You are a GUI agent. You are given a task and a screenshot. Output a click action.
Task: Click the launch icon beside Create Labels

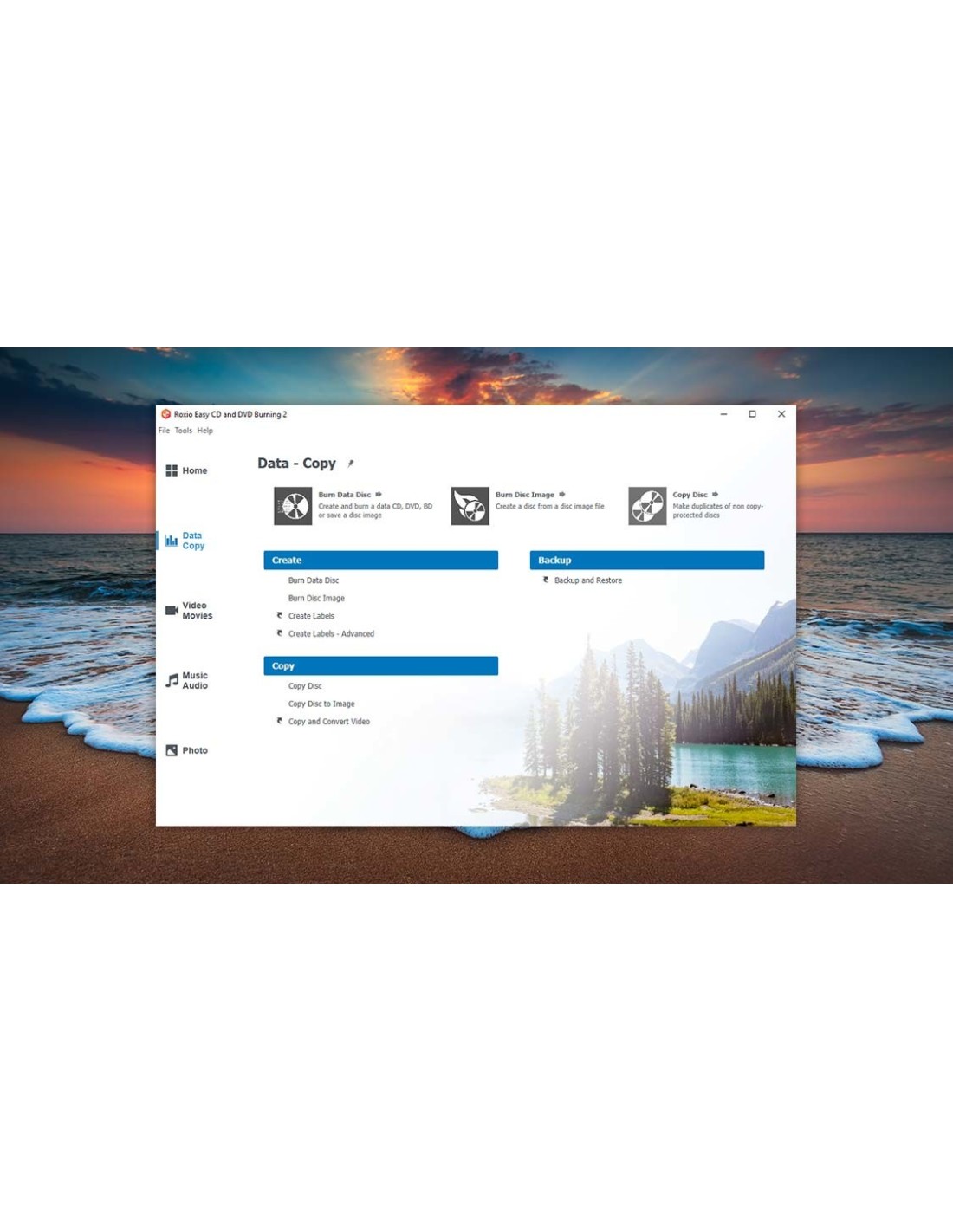[x=279, y=615]
